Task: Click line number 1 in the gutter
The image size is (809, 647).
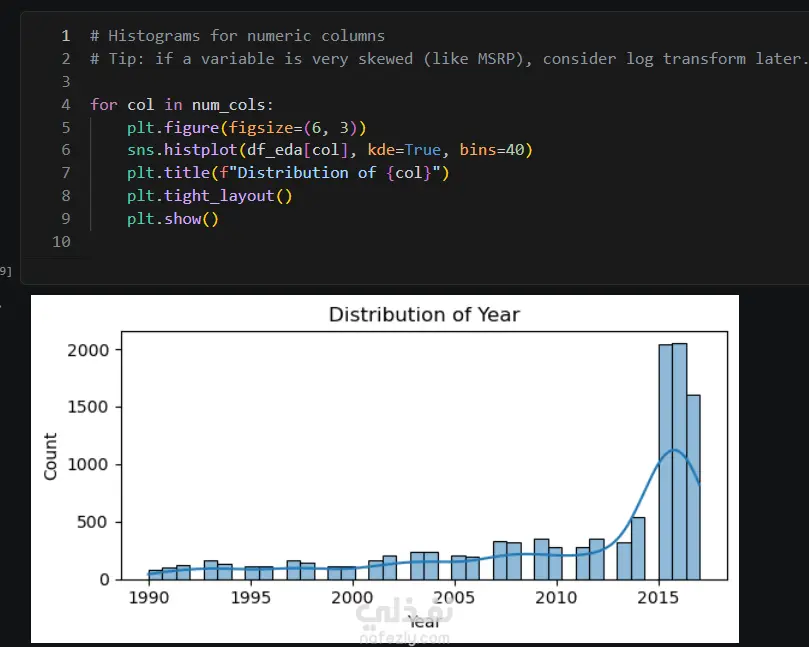Action: [x=66, y=36]
